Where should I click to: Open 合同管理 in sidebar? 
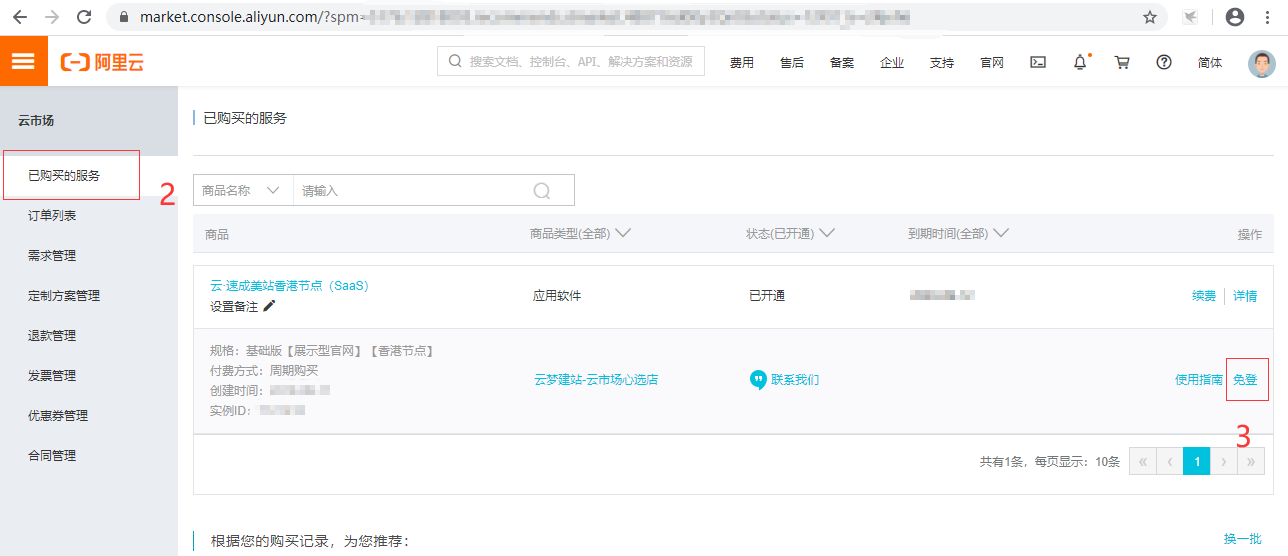click(x=52, y=455)
